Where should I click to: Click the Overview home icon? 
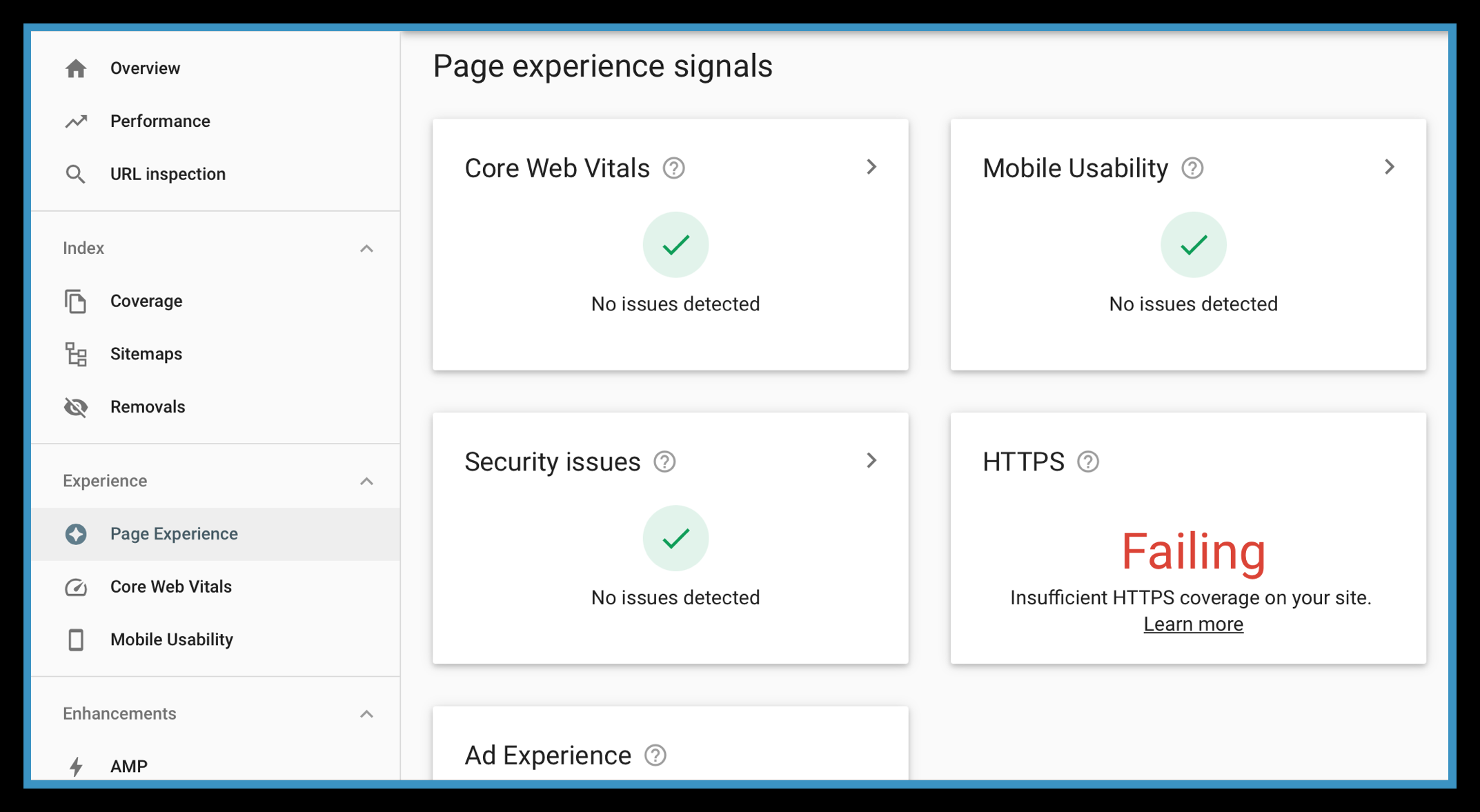coord(76,68)
